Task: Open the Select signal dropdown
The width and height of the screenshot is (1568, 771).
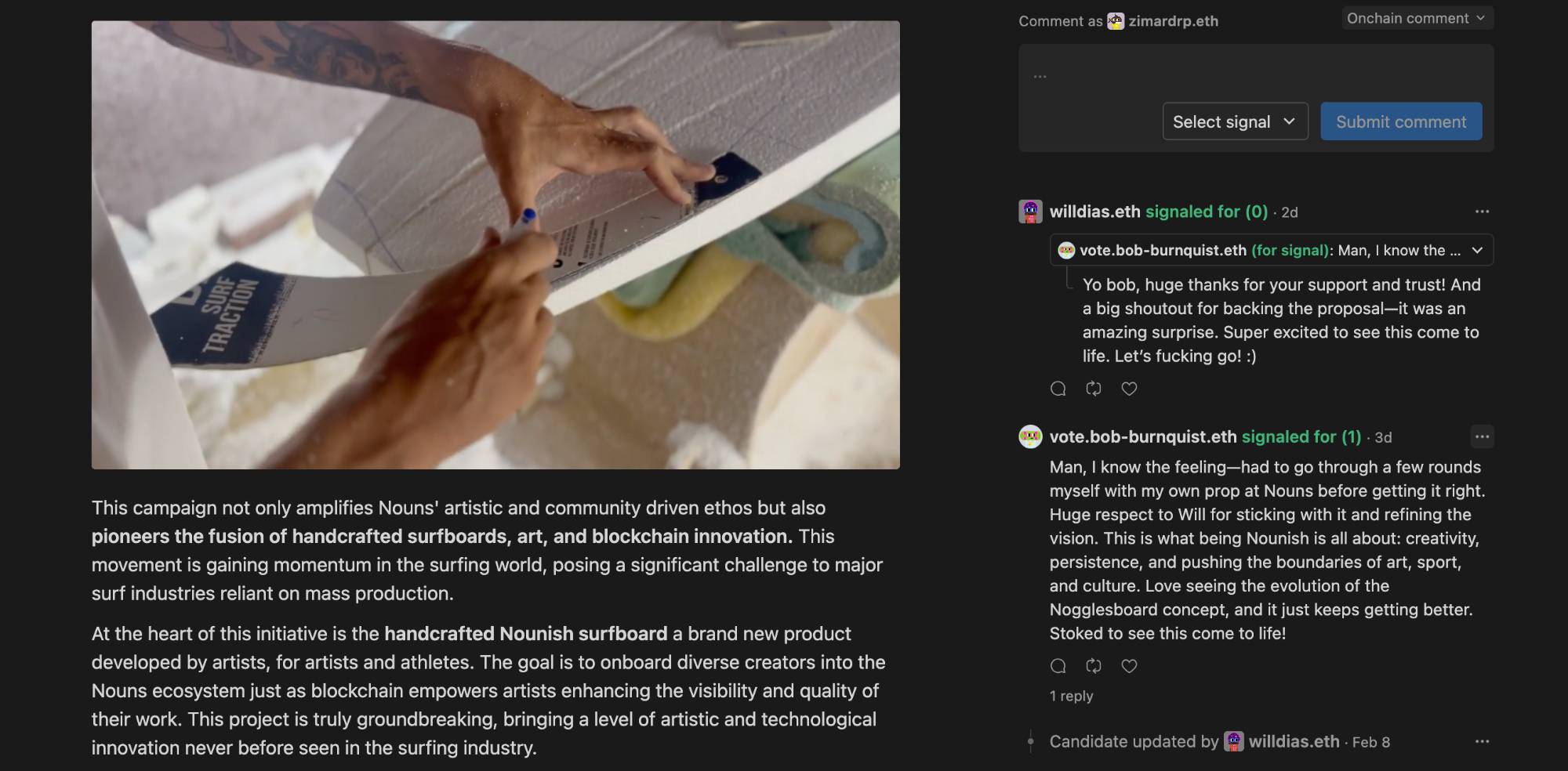Action: 1236,121
